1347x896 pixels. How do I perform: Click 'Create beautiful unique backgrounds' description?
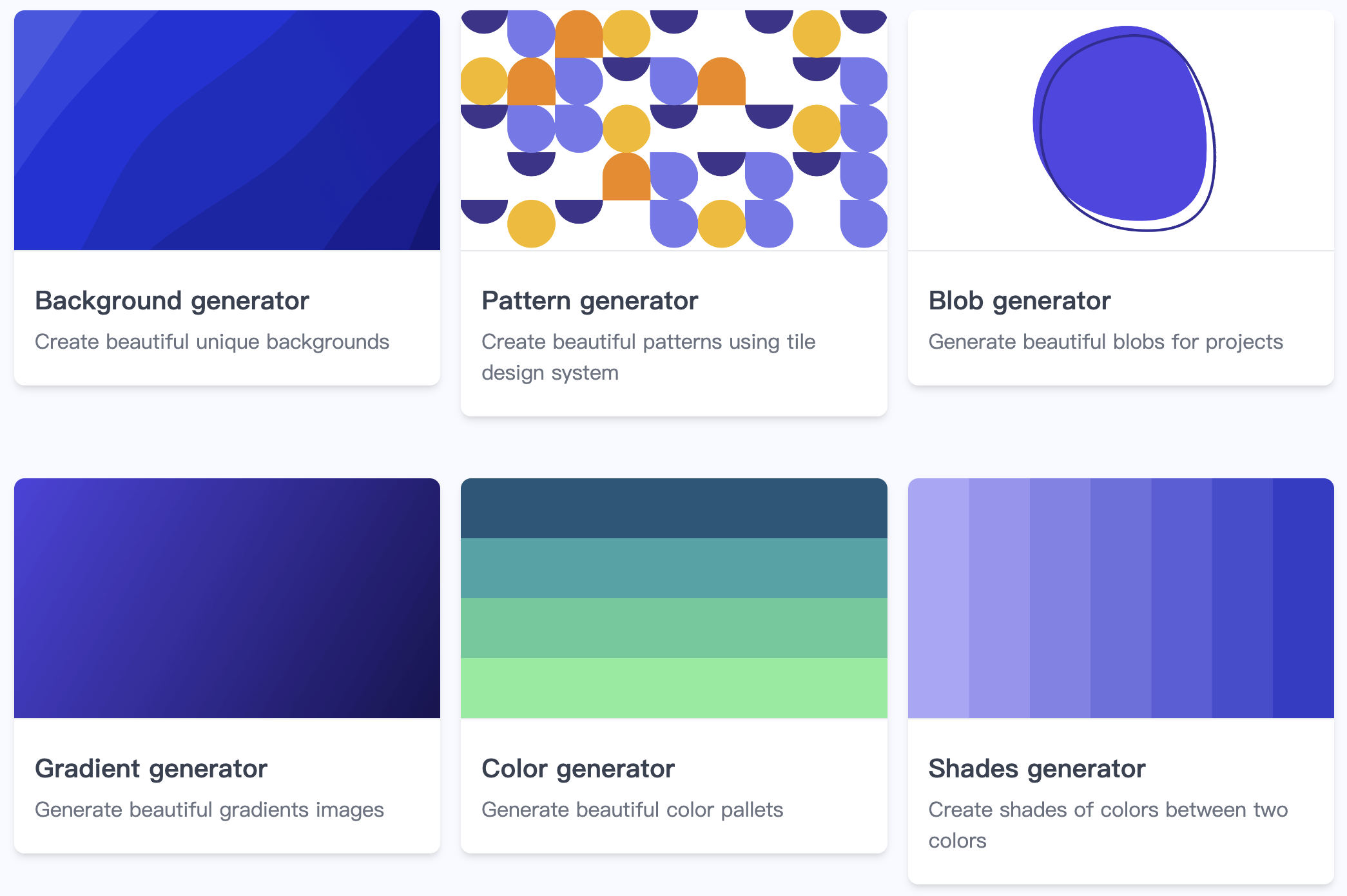pyautogui.click(x=212, y=342)
